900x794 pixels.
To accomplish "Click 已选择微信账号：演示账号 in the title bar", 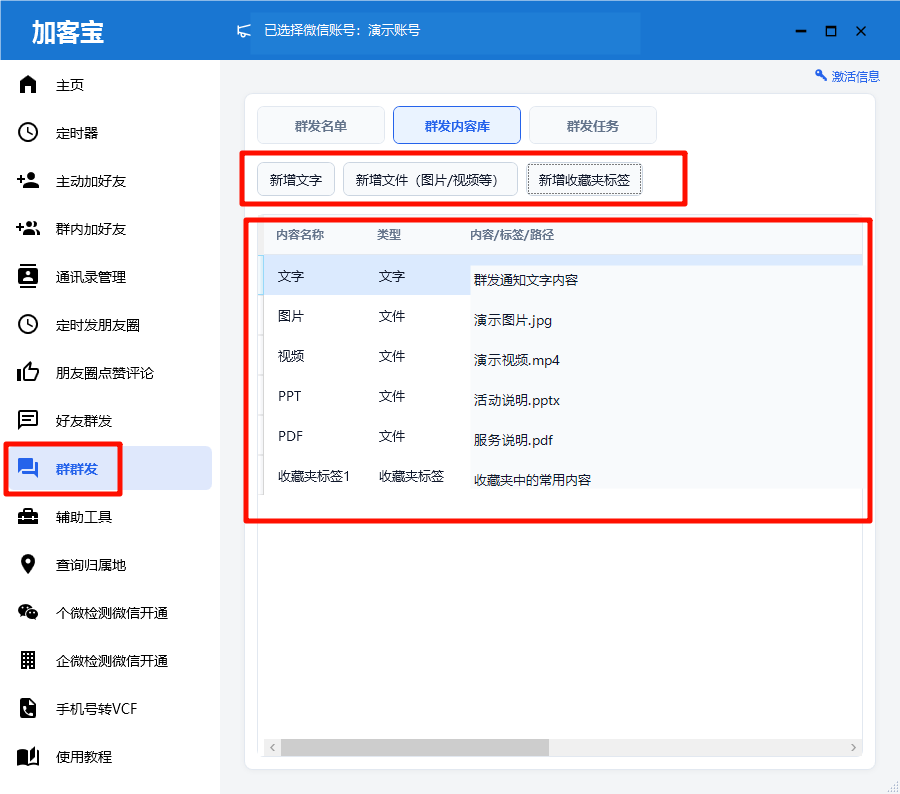I will click(x=342, y=30).
